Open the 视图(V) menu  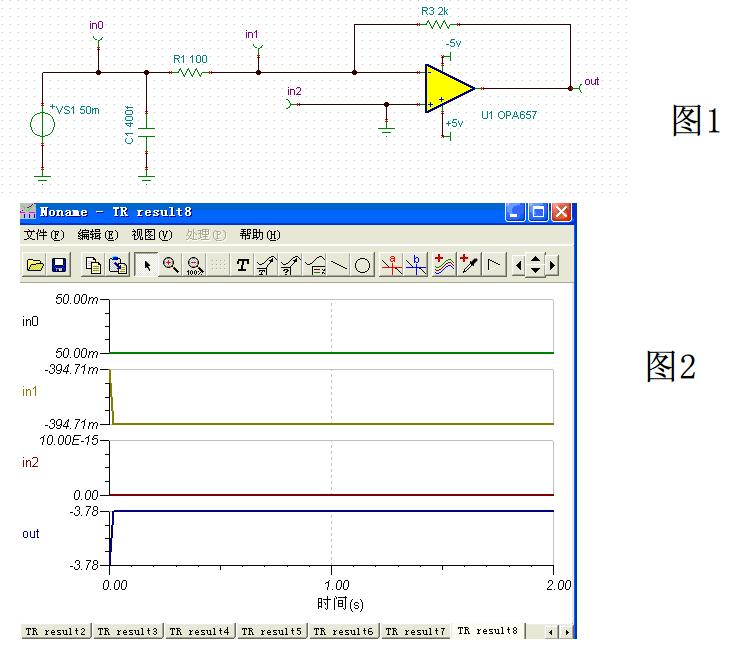pyautogui.click(x=152, y=235)
